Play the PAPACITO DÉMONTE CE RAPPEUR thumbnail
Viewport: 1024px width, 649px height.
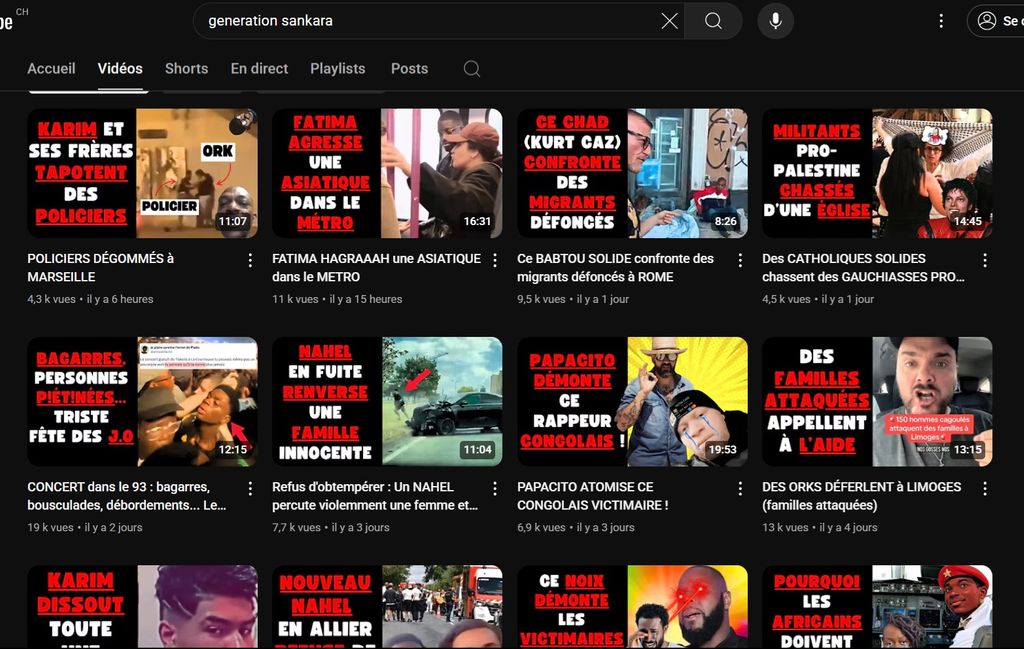(x=632, y=402)
